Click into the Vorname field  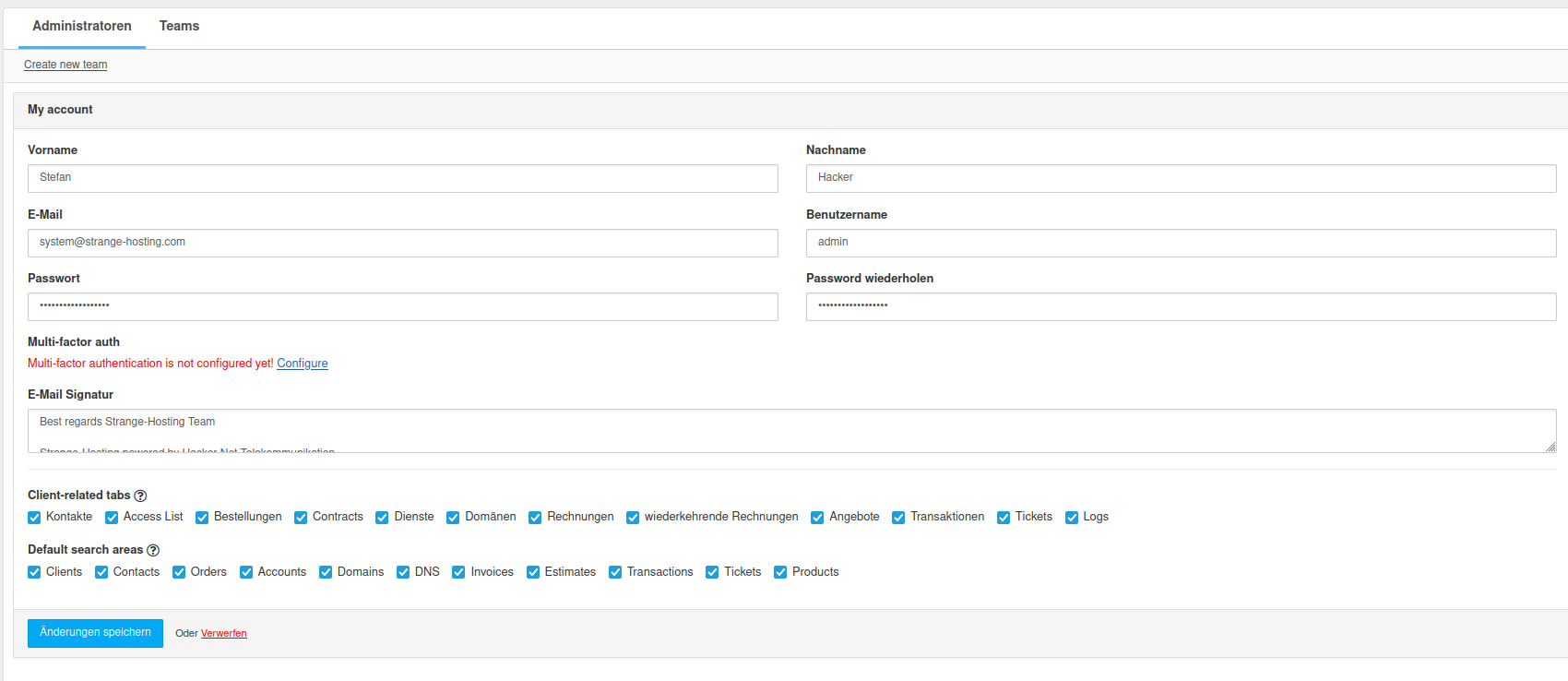pos(402,178)
